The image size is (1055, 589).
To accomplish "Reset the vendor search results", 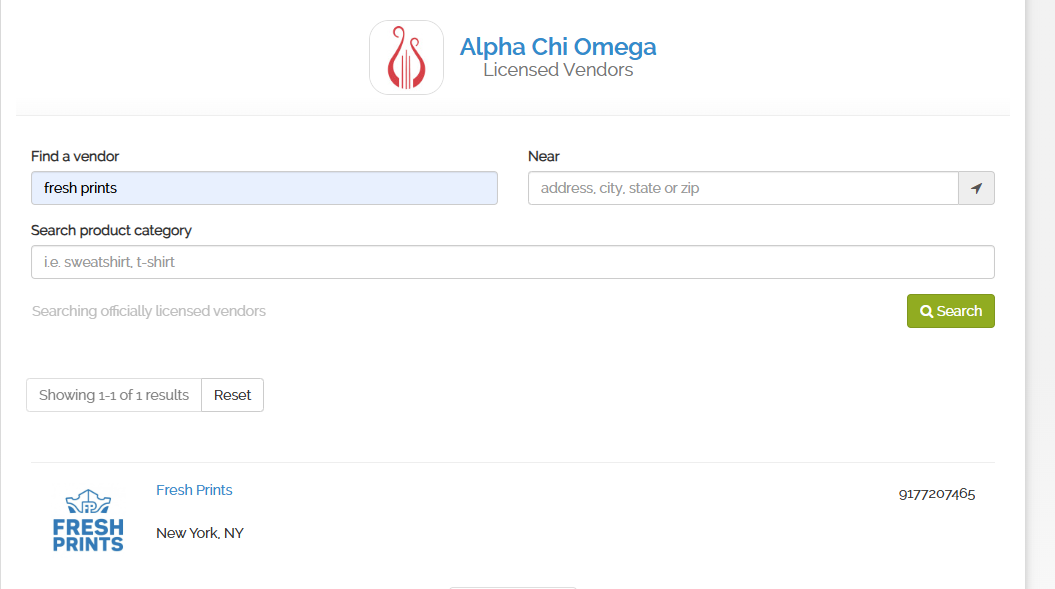I will point(232,395).
